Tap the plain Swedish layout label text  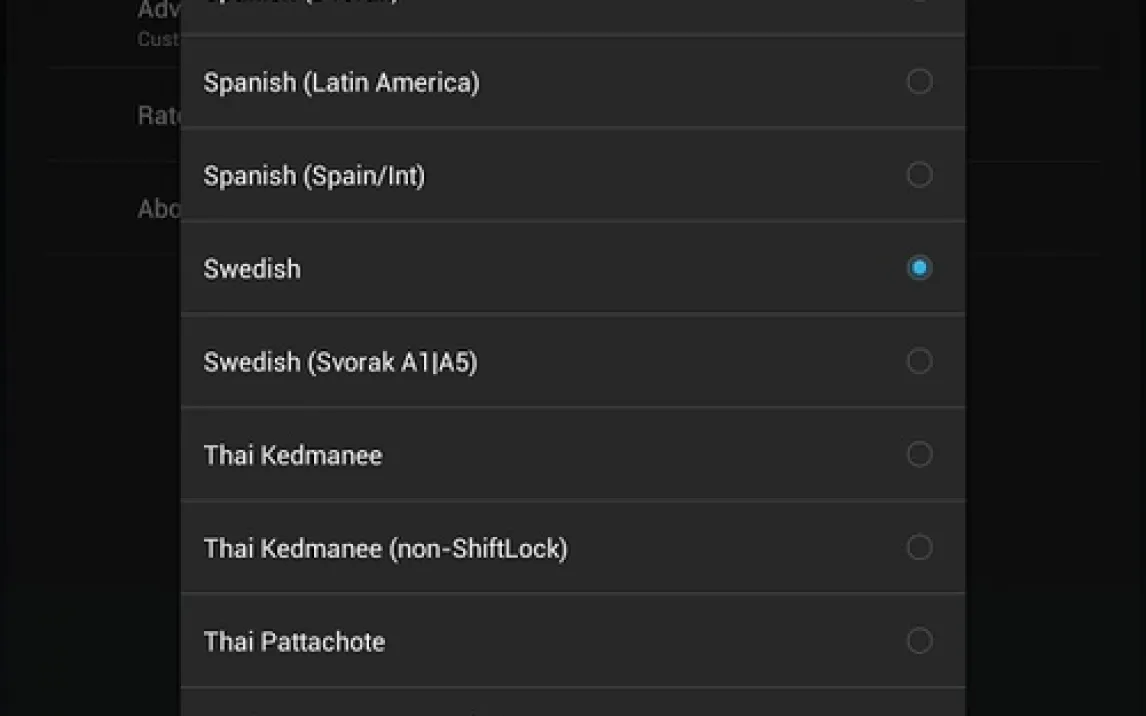tap(252, 269)
